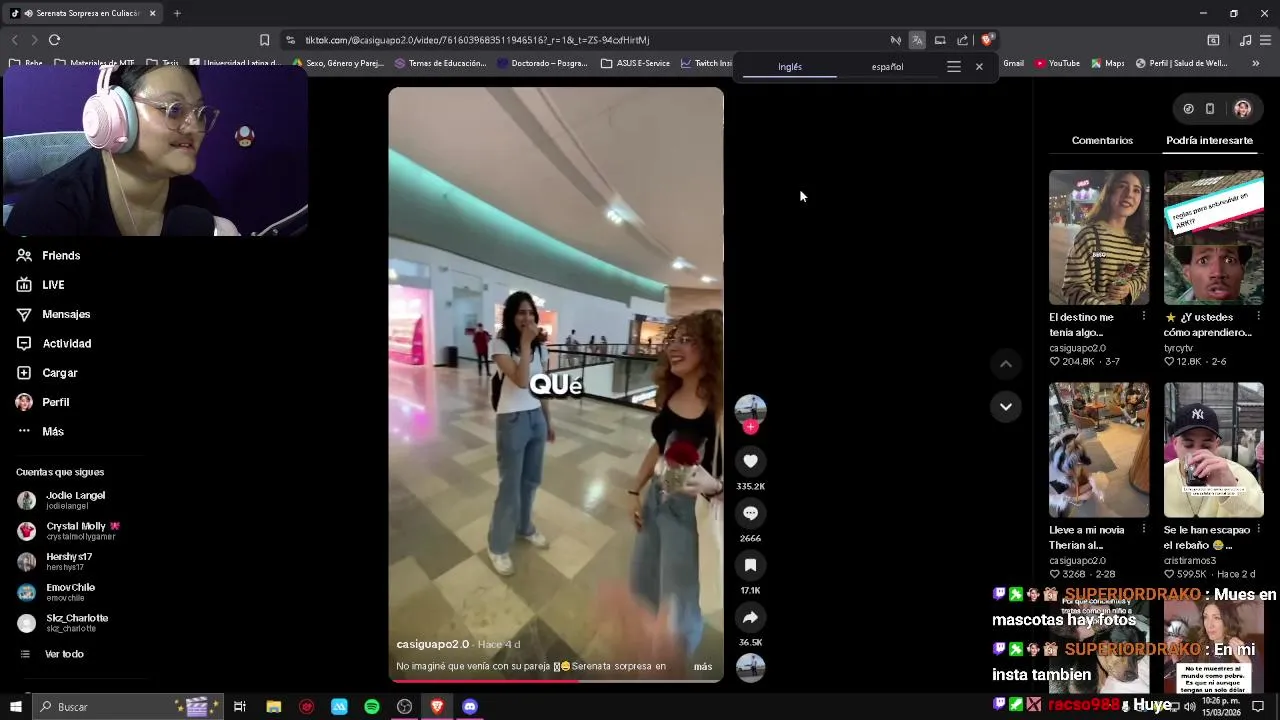Open a new browser tab
Viewport: 1280px width, 720px height.
point(177,13)
